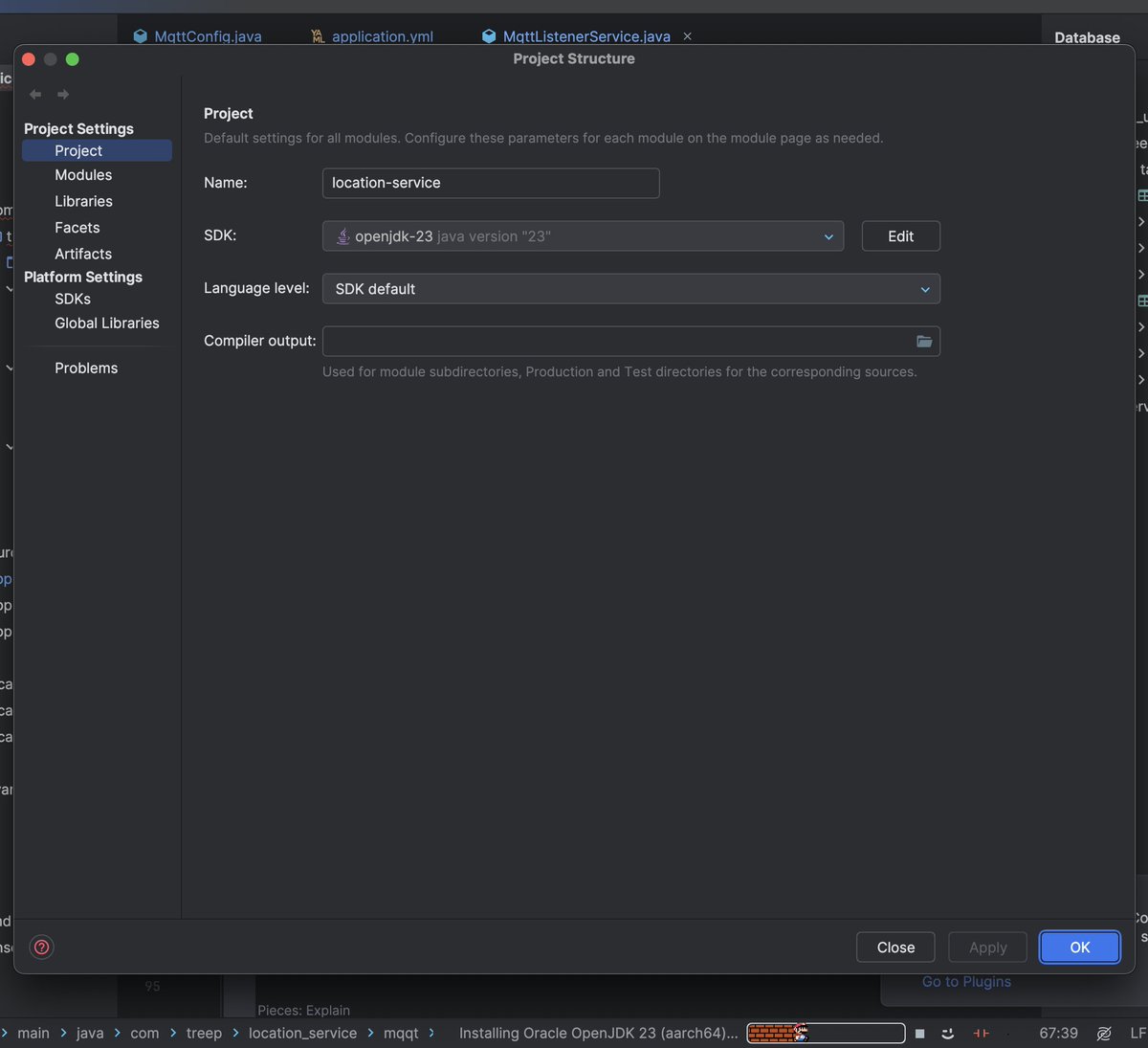Click the mute breakpoints icon in the status bar
This screenshot has width=1148, height=1048.
pos(980,1034)
